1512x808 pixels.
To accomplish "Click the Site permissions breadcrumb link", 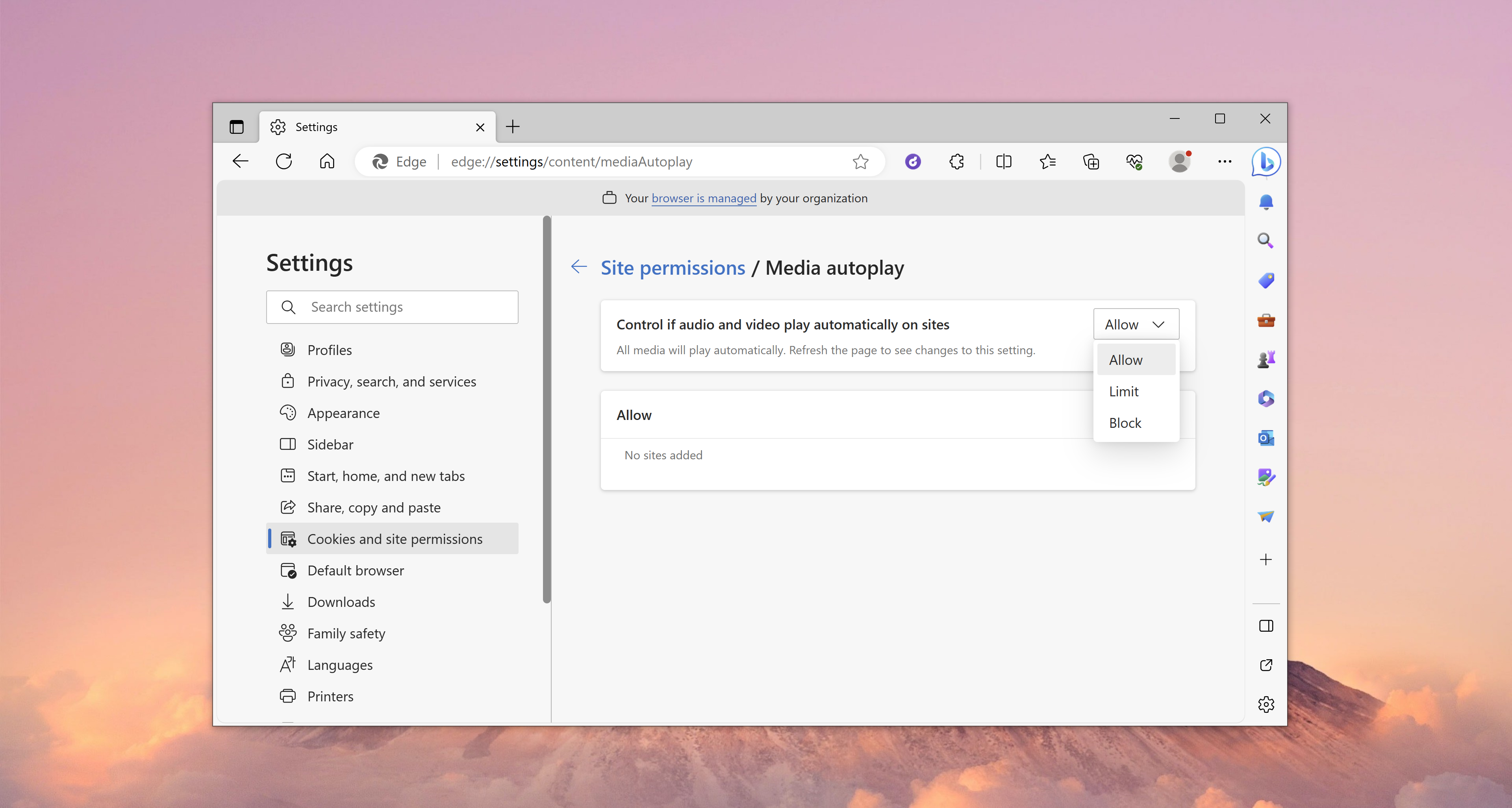I will coord(673,268).
